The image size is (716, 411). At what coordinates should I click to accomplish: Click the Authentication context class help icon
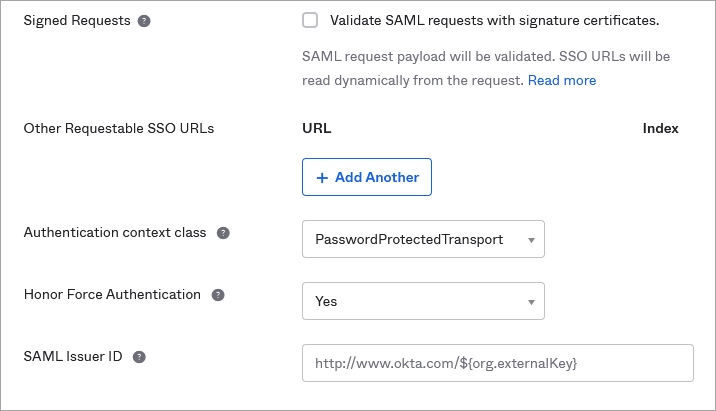coord(223,233)
